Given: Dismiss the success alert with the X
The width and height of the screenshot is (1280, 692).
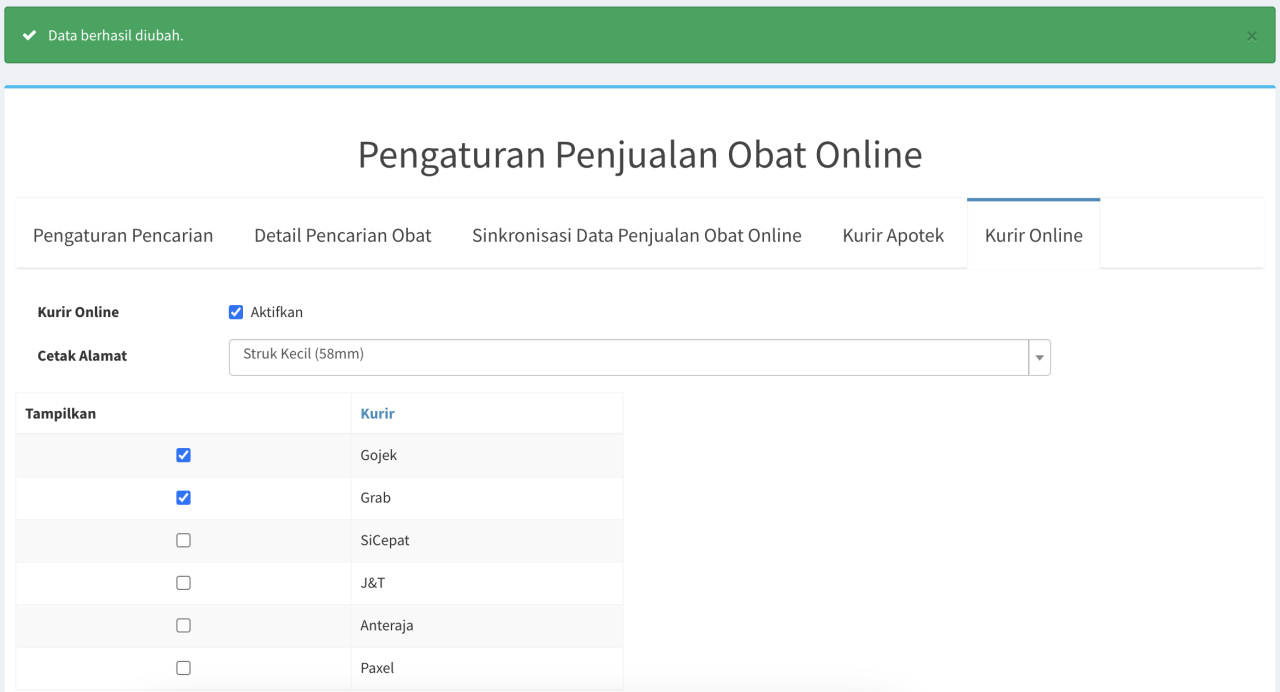Looking at the screenshot, I should coord(1251,36).
